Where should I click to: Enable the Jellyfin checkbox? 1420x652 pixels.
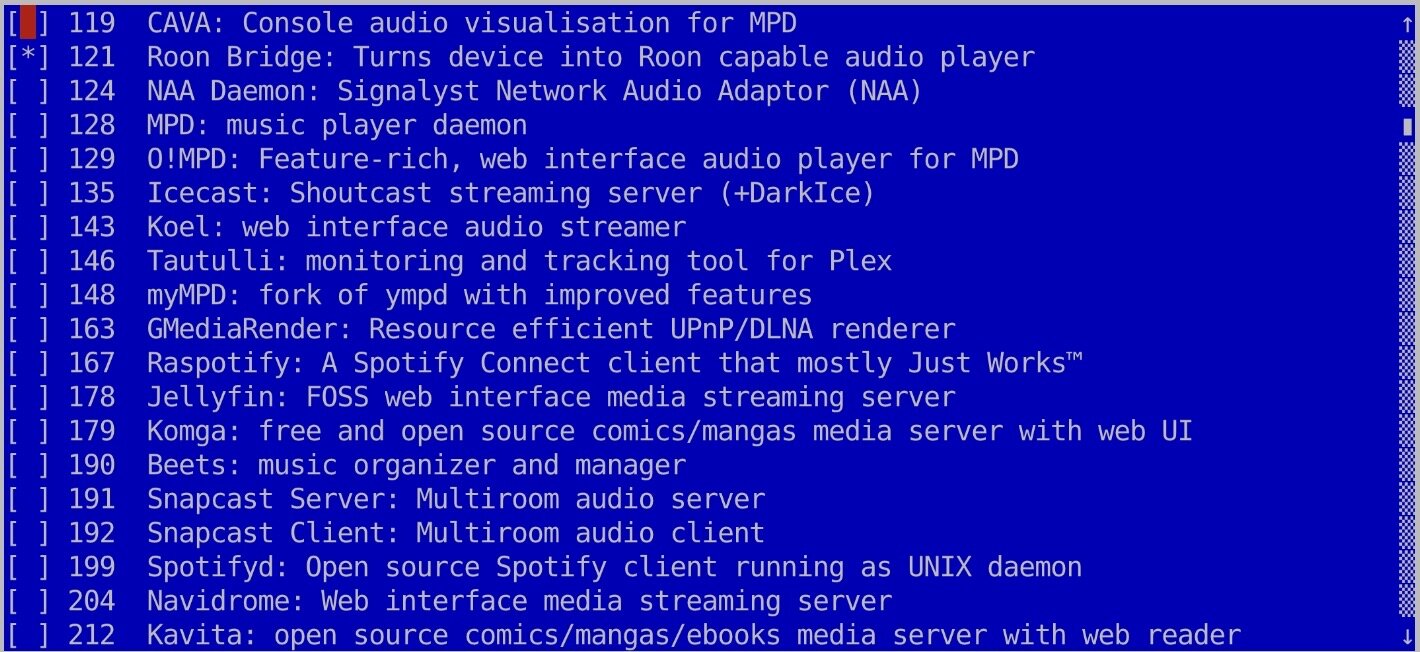pyautogui.click(x=28, y=397)
